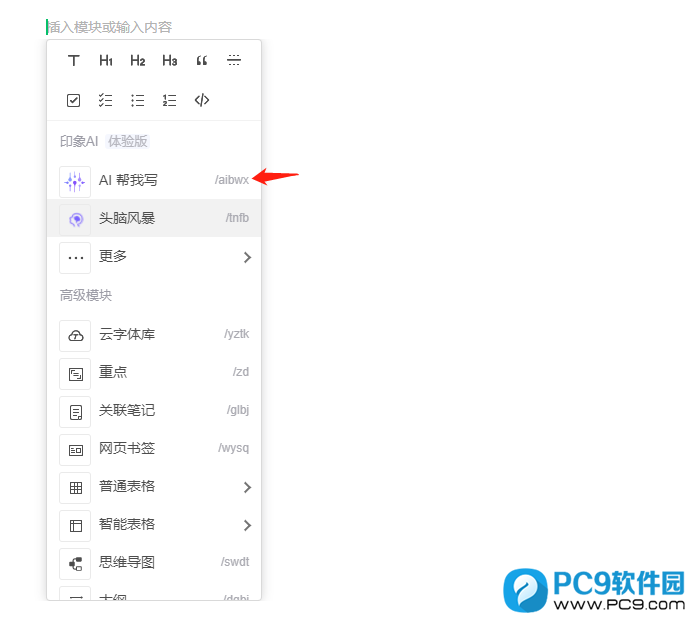Choose the 思维导图 menu entry
The height and width of the screenshot is (620, 694).
point(154,563)
